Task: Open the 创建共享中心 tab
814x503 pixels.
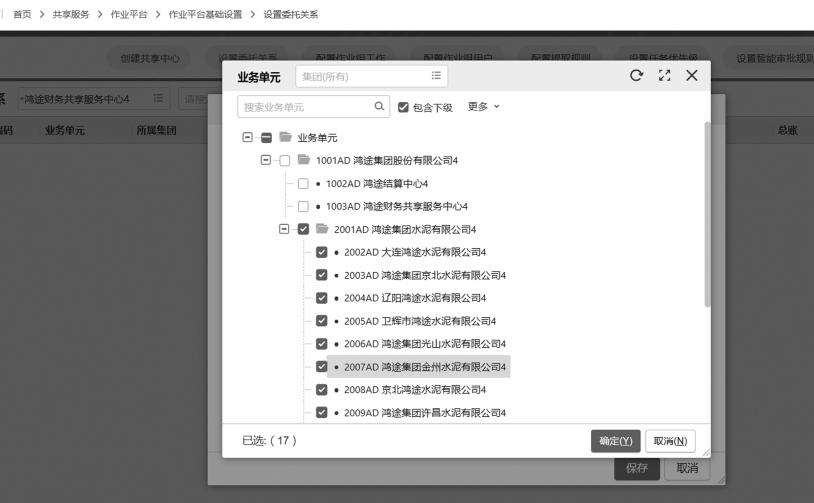Action: coord(150,58)
